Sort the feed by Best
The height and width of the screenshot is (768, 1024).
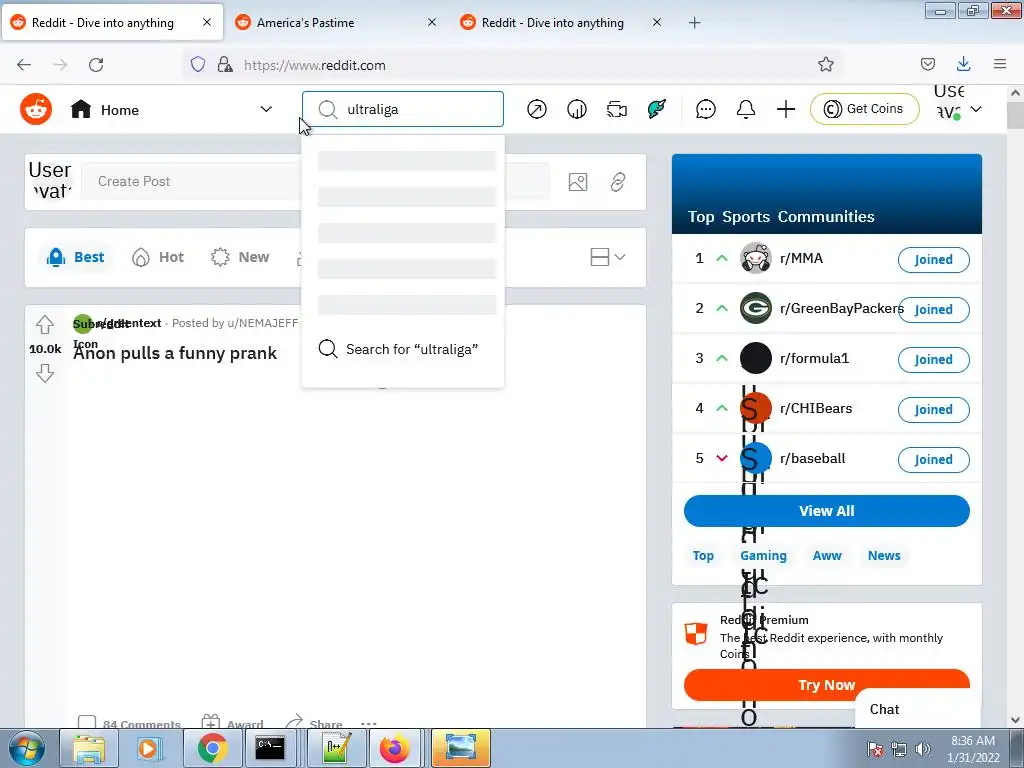[x=76, y=257]
